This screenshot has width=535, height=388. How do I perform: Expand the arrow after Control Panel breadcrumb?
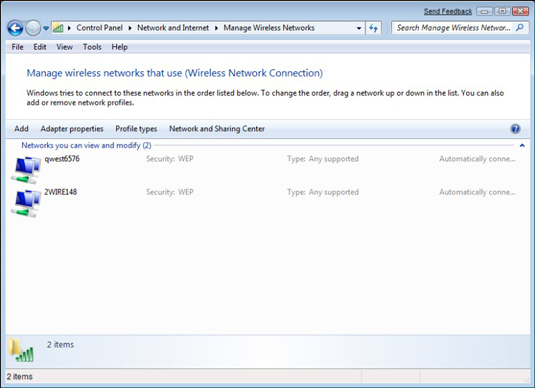pos(130,28)
